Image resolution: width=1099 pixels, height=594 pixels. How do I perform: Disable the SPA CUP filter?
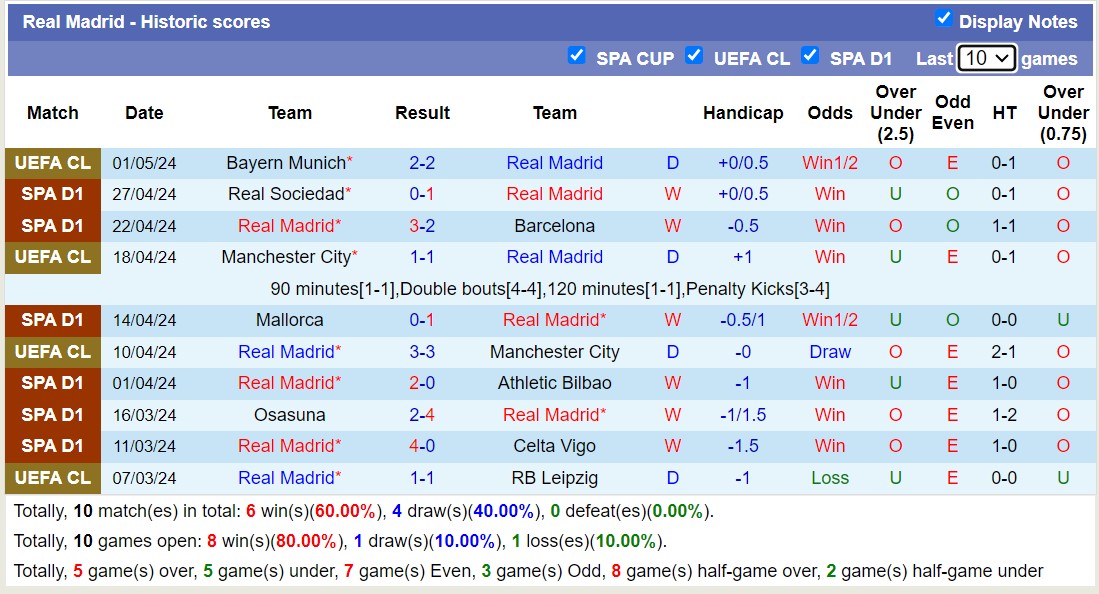(x=577, y=57)
